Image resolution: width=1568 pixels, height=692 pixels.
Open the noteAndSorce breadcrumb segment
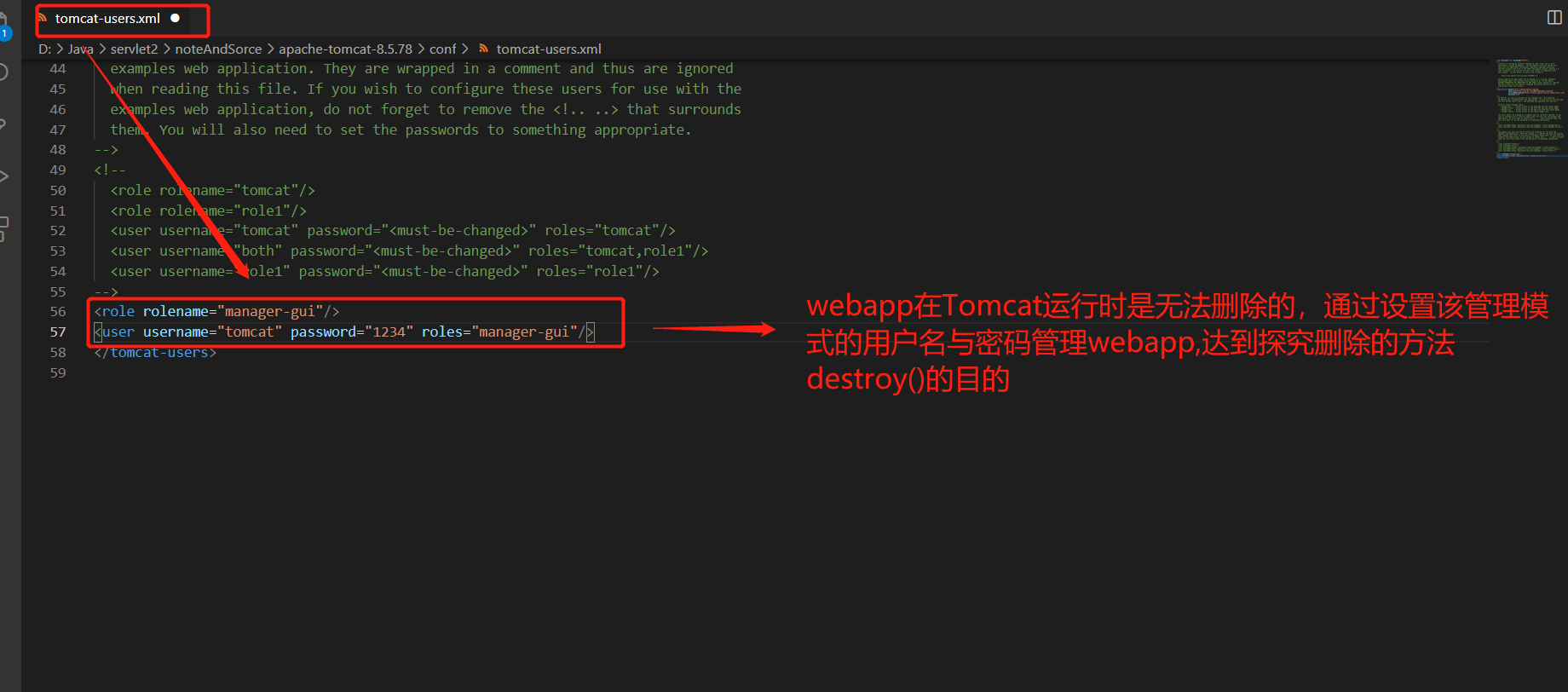[218, 49]
